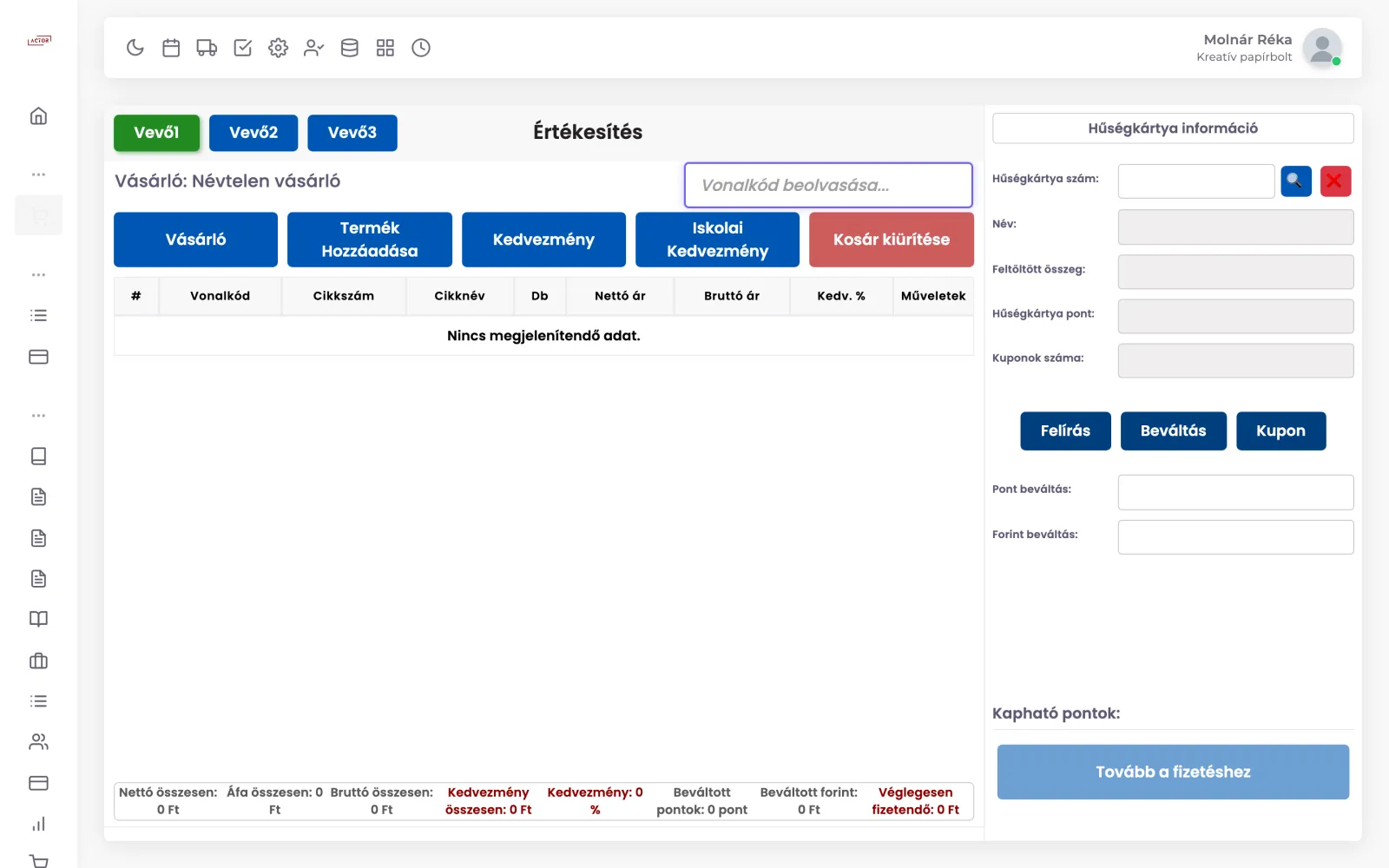Click the Vásárló button
Image resolution: width=1389 pixels, height=868 pixels.
pos(195,240)
